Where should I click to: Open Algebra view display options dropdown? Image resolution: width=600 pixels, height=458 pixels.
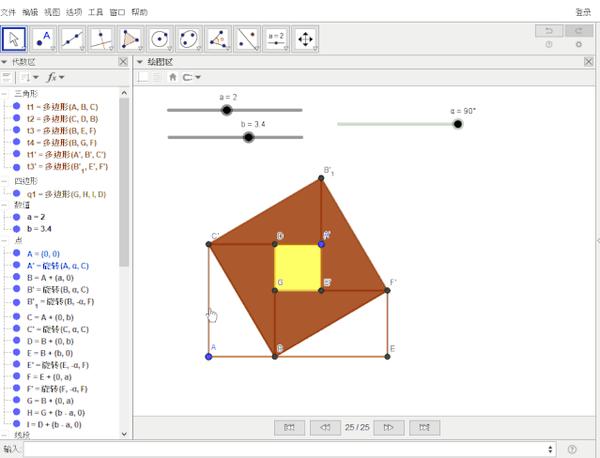29,77
